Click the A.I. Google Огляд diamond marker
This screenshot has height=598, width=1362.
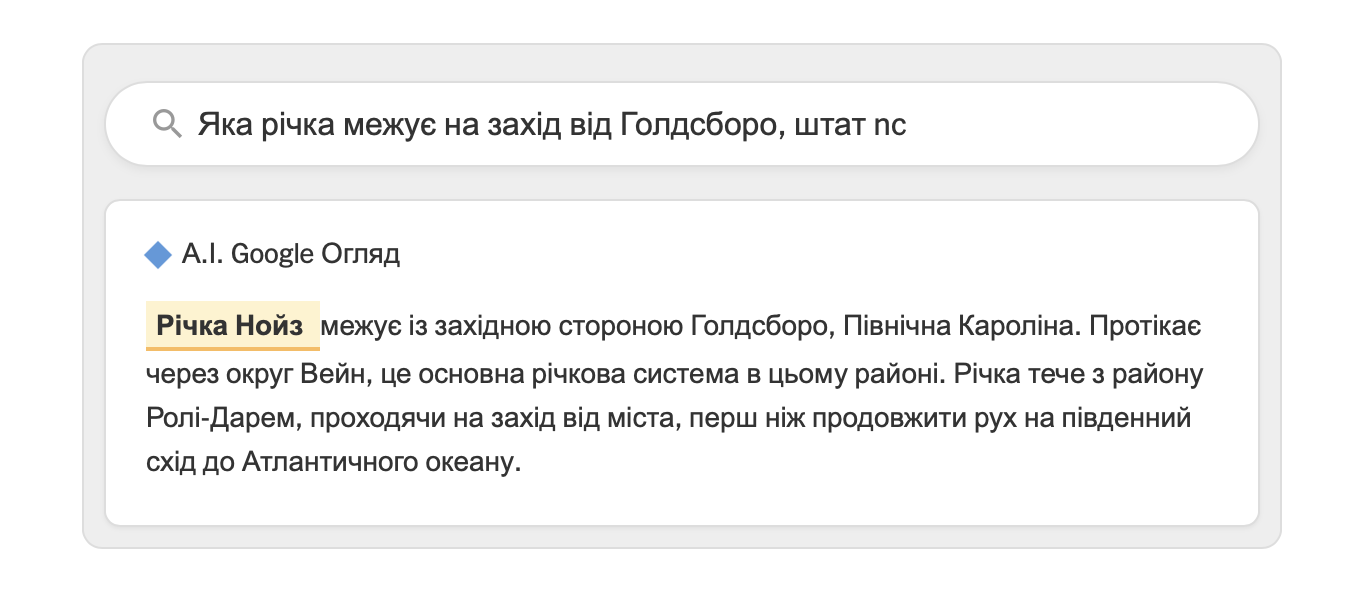point(160,253)
